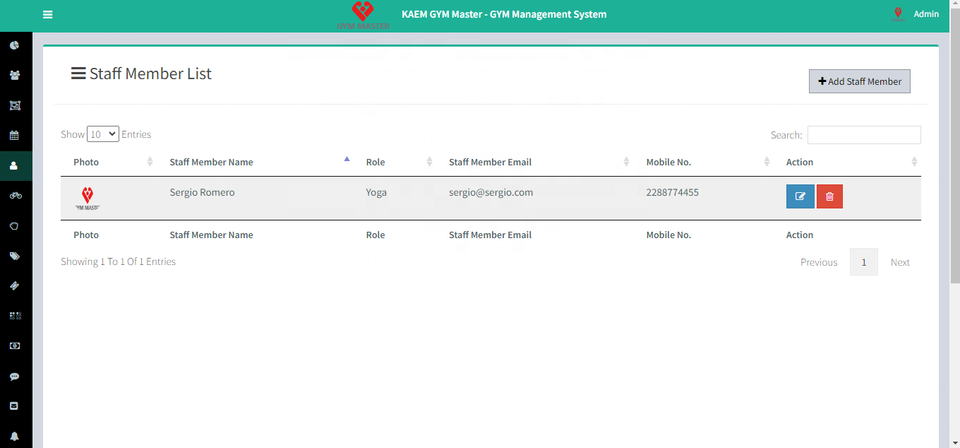
Task: Go to Next page of entries
Action: [x=899, y=262]
